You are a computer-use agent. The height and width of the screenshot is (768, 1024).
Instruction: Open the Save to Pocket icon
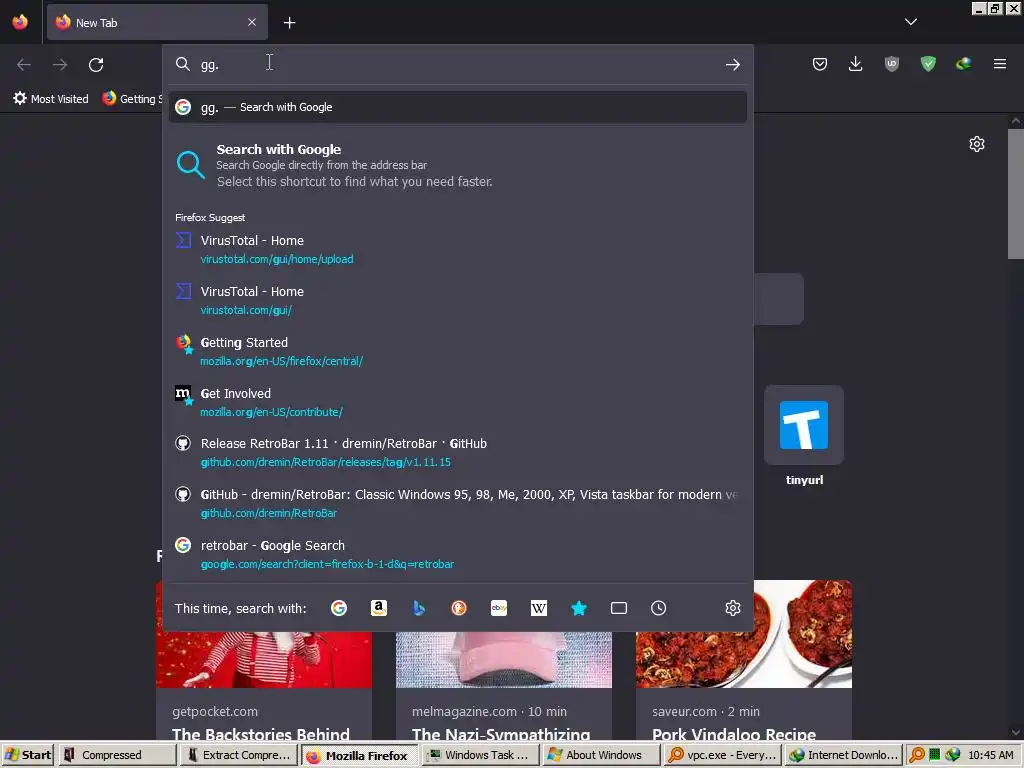(820, 64)
